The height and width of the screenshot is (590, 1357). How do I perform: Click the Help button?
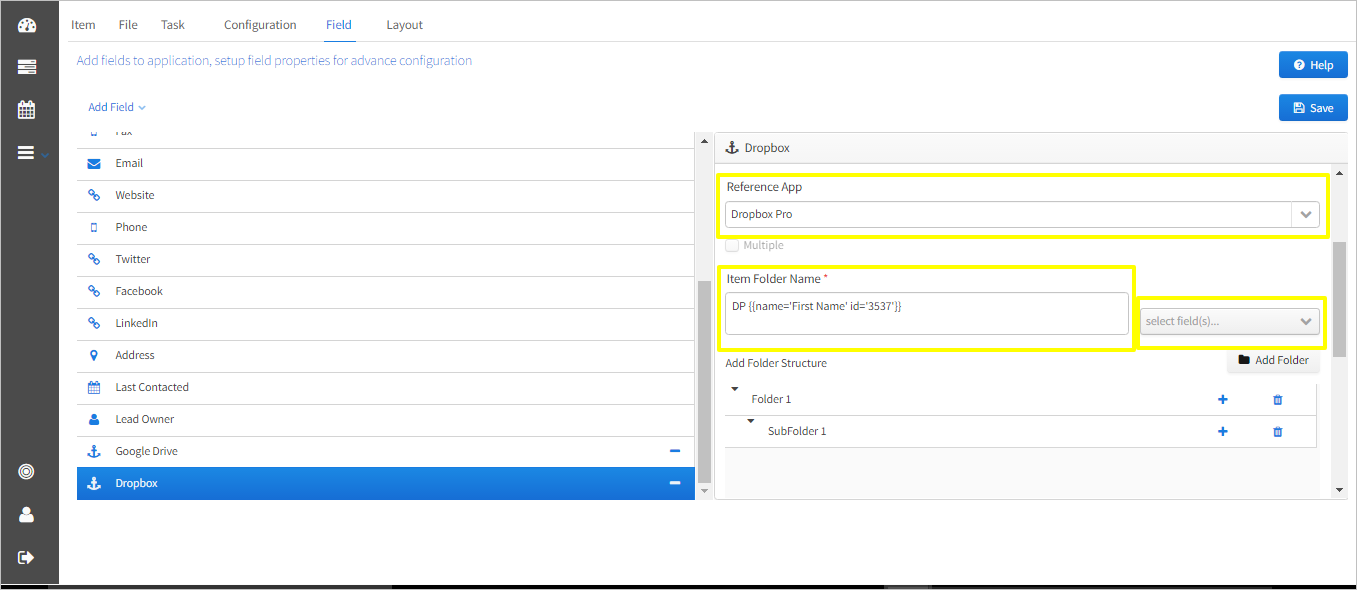click(1313, 65)
